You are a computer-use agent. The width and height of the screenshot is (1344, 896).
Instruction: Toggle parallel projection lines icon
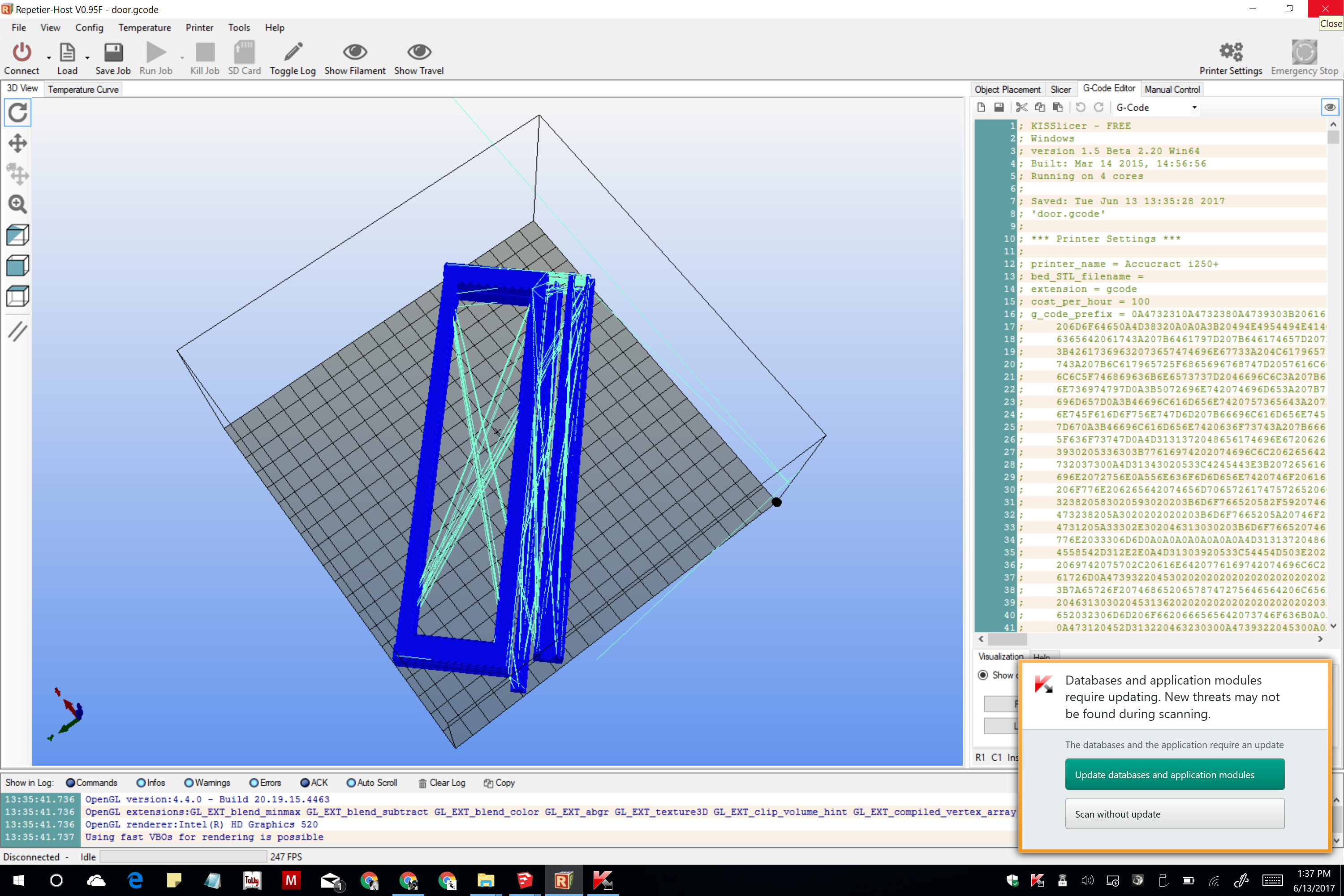pos(18,332)
